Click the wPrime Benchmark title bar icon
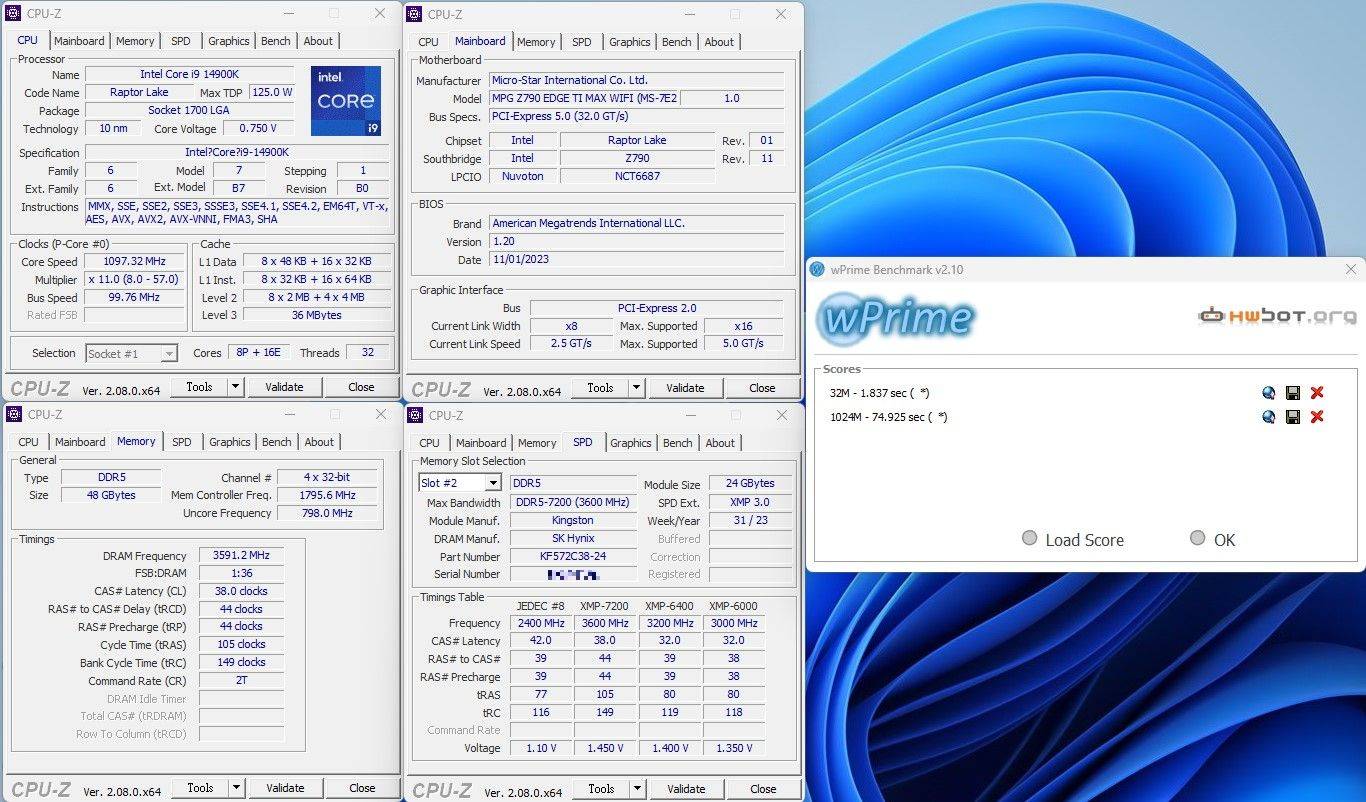The height and width of the screenshot is (802, 1366). pyautogui.click(x=818, y=269)
